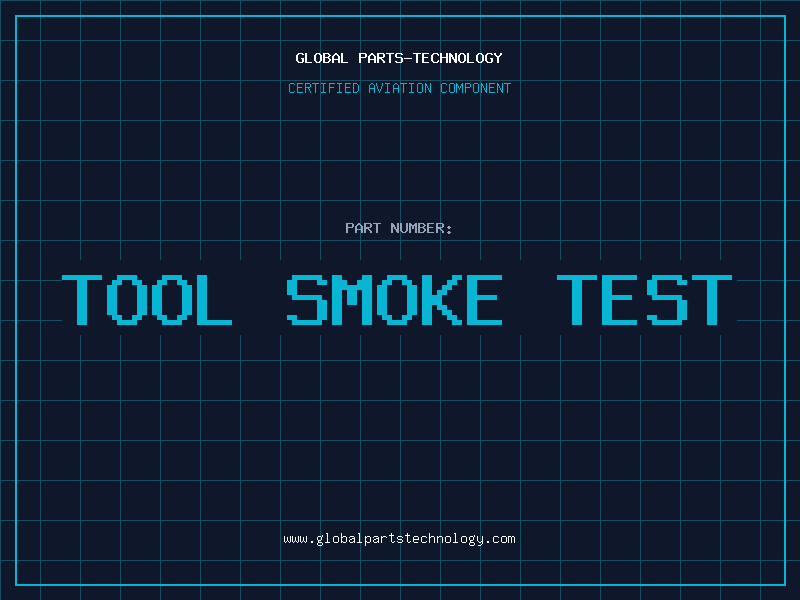
Task: Select the CERTIFIED AVIATION COMPONENT subtitle
Action: (x=399, y=88)
